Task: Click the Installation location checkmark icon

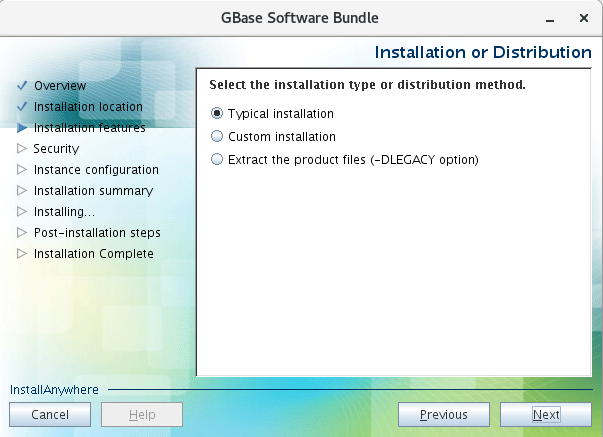Action: point(22,106)
